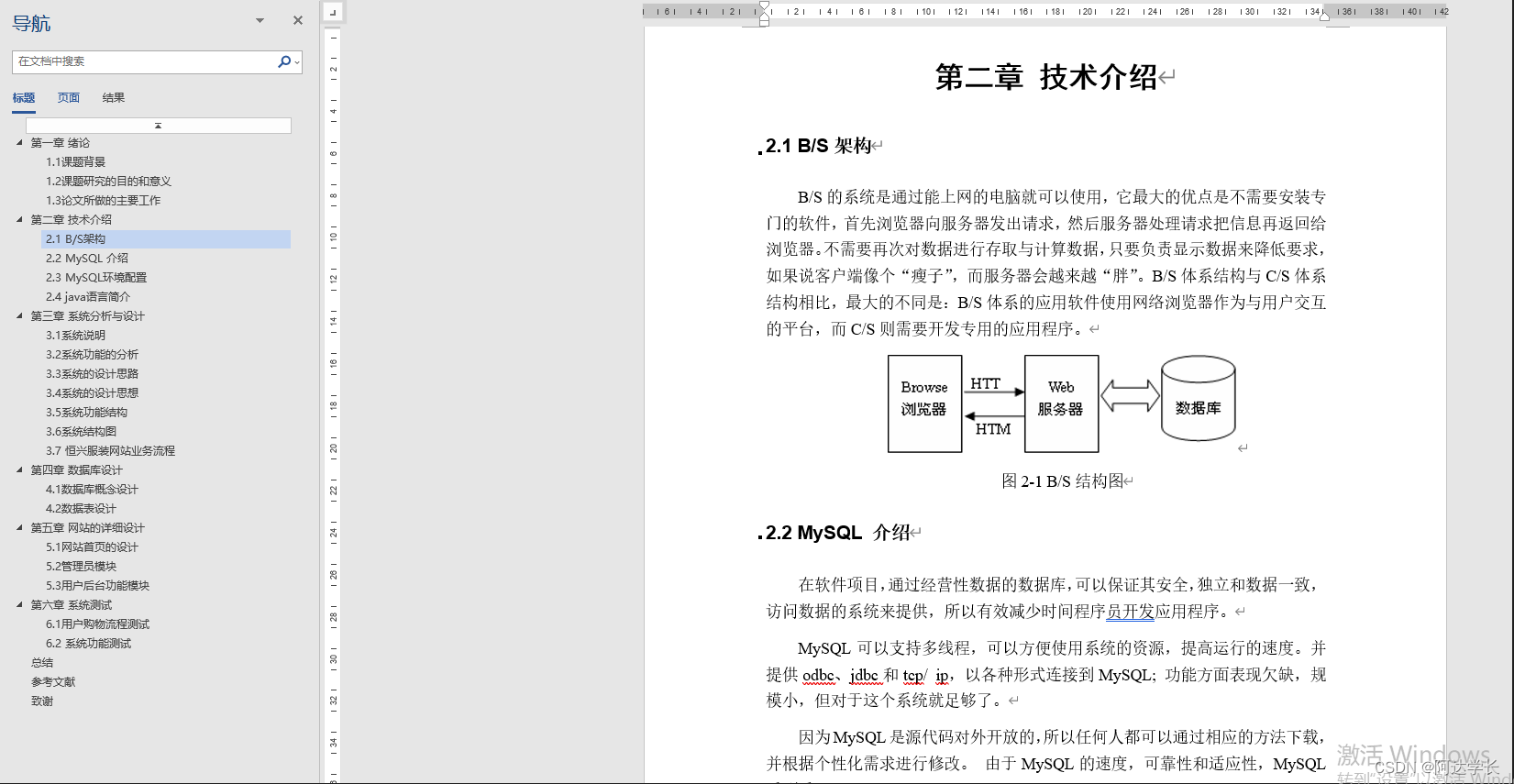Click the search magnifier icon in navigation

(283, 61)
